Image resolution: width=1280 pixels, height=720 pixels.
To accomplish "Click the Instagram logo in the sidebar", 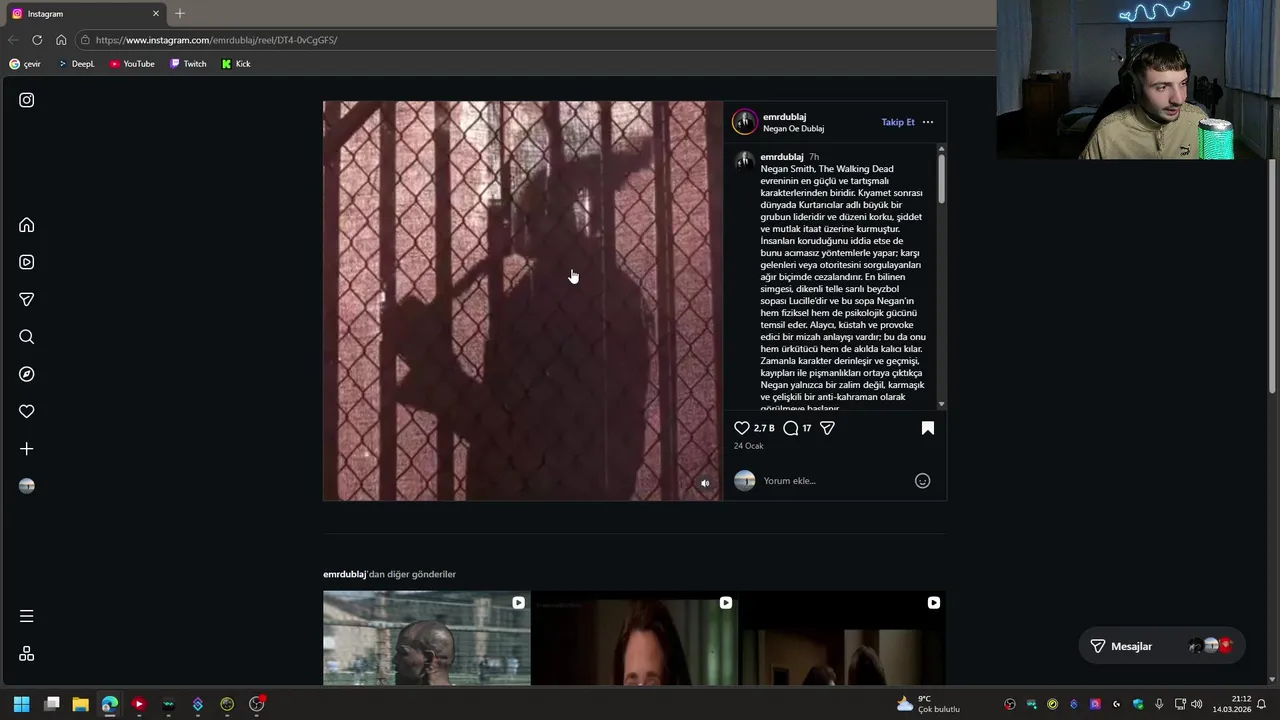I will click(x=27, y=100).
